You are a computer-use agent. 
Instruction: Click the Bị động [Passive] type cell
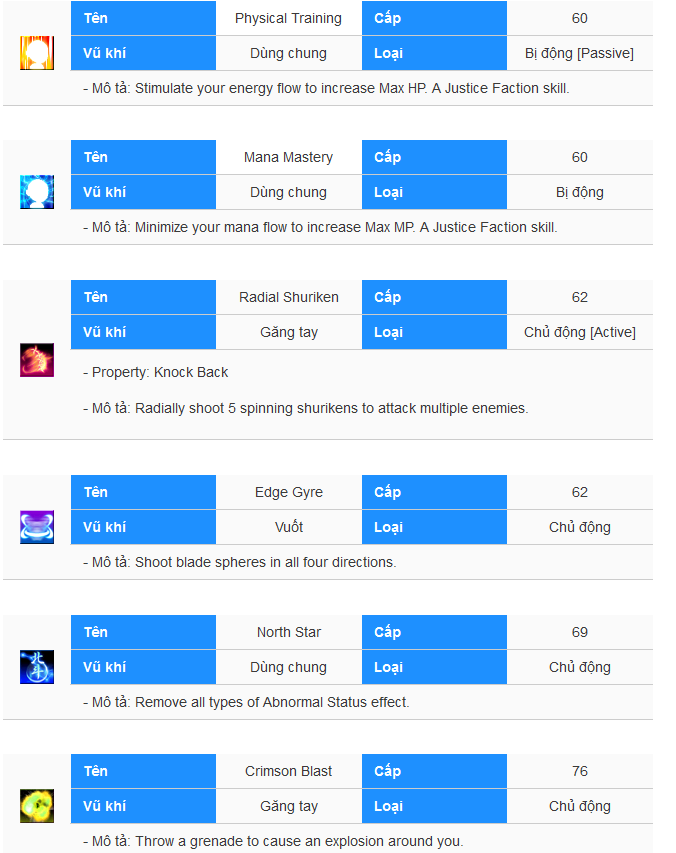tap(580, 53)
